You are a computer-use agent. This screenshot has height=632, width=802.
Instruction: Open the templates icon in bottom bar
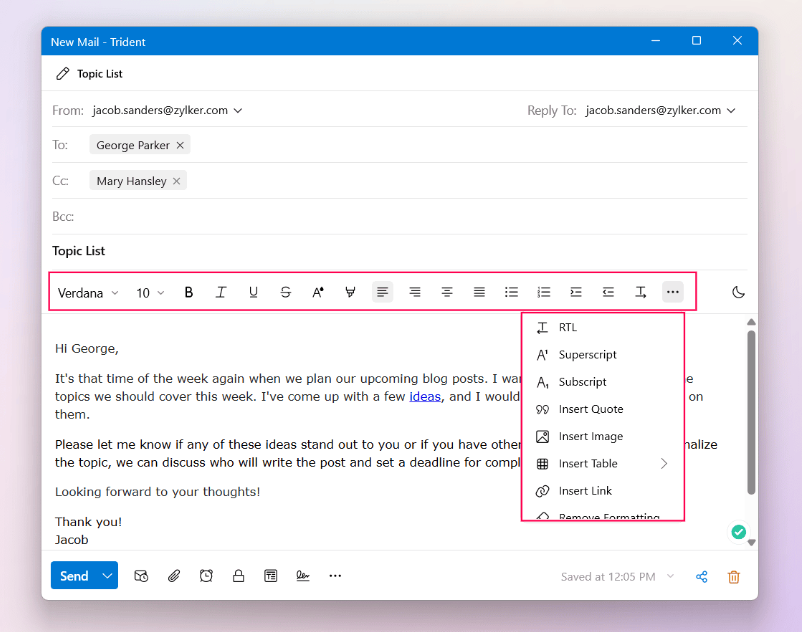271,576
